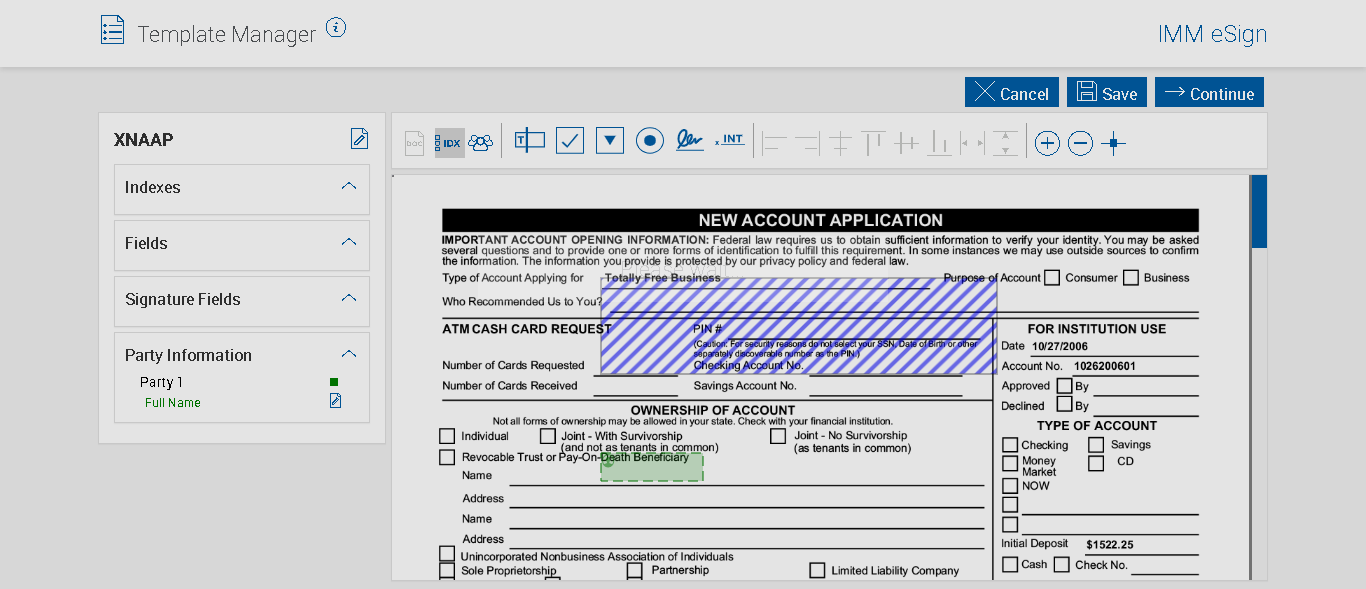Click the document vertical scrollbar thumb

[x=1259, y=211]
